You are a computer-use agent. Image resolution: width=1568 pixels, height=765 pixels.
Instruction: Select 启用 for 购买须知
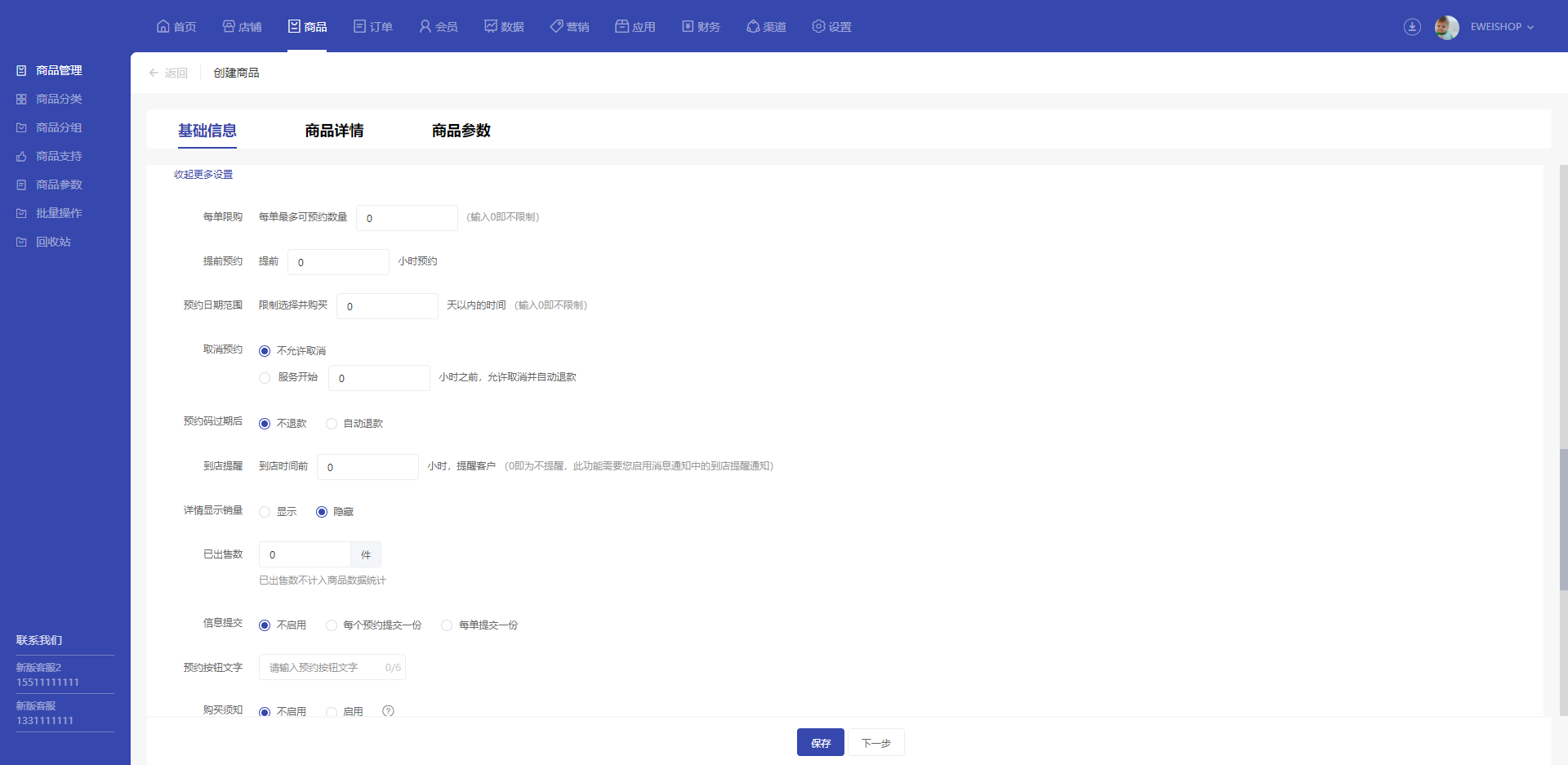[x=332, y=712]
